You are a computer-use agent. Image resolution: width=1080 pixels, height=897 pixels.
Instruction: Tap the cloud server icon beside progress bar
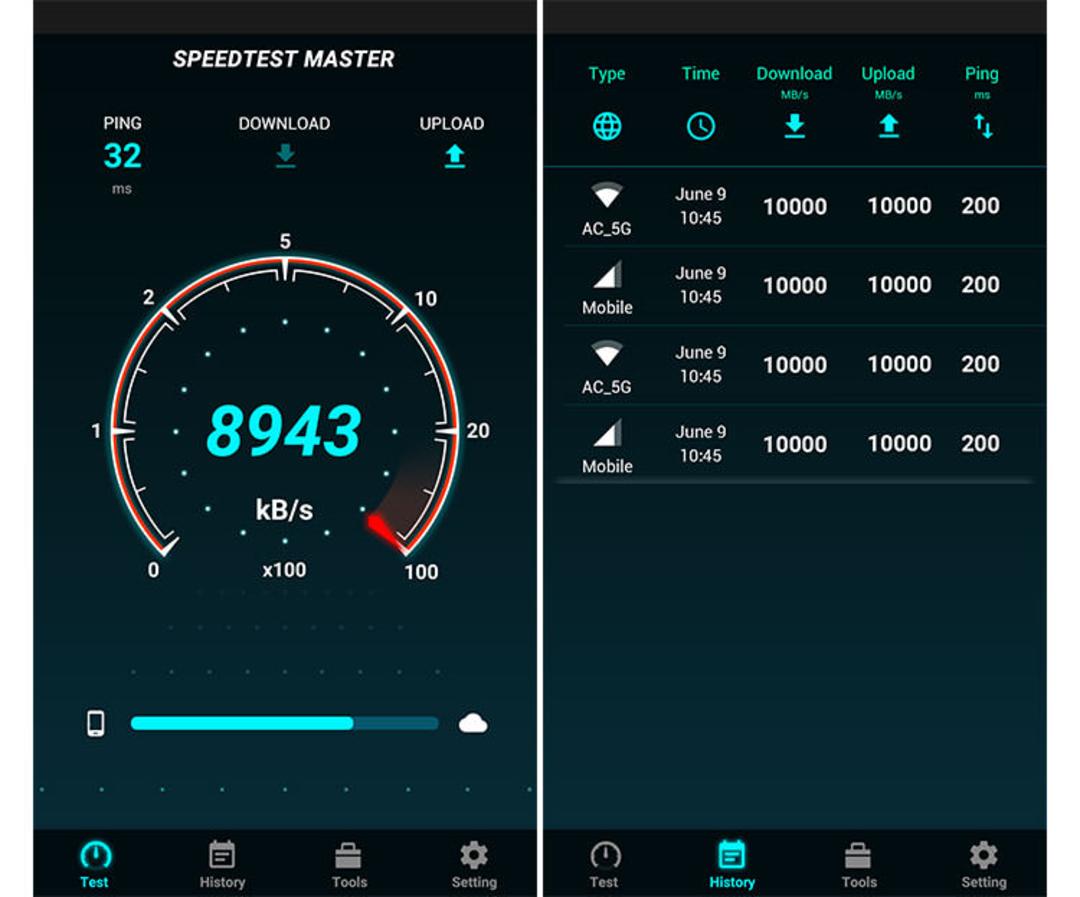click(x=473, y=723)
